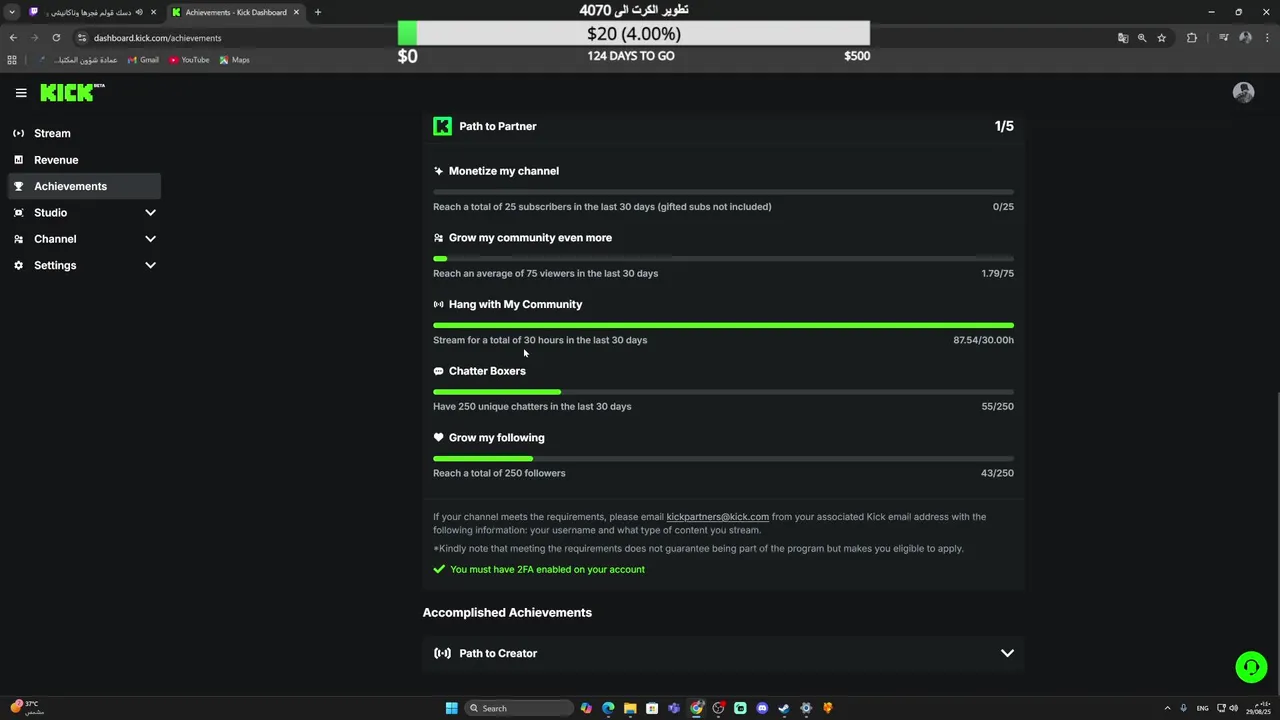1280x720 pixels.
Task: Open the Stream page in sidebar
Action: coord(85,133)
